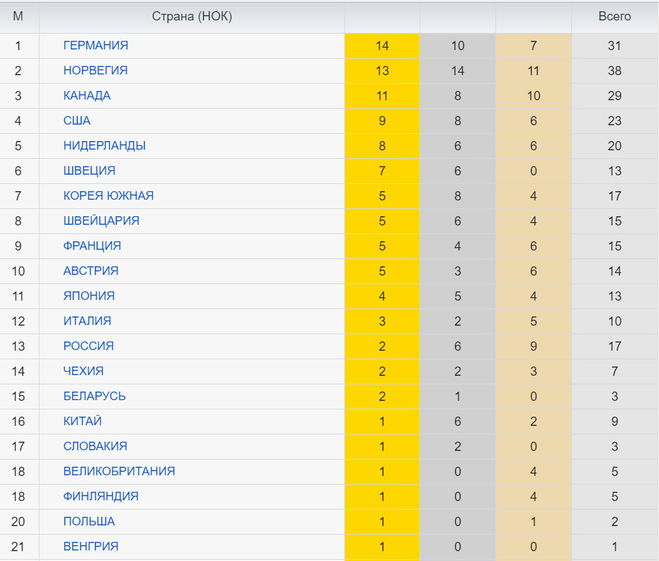Click the Всего column header
659x561 pixels.
tap(615, 17)
